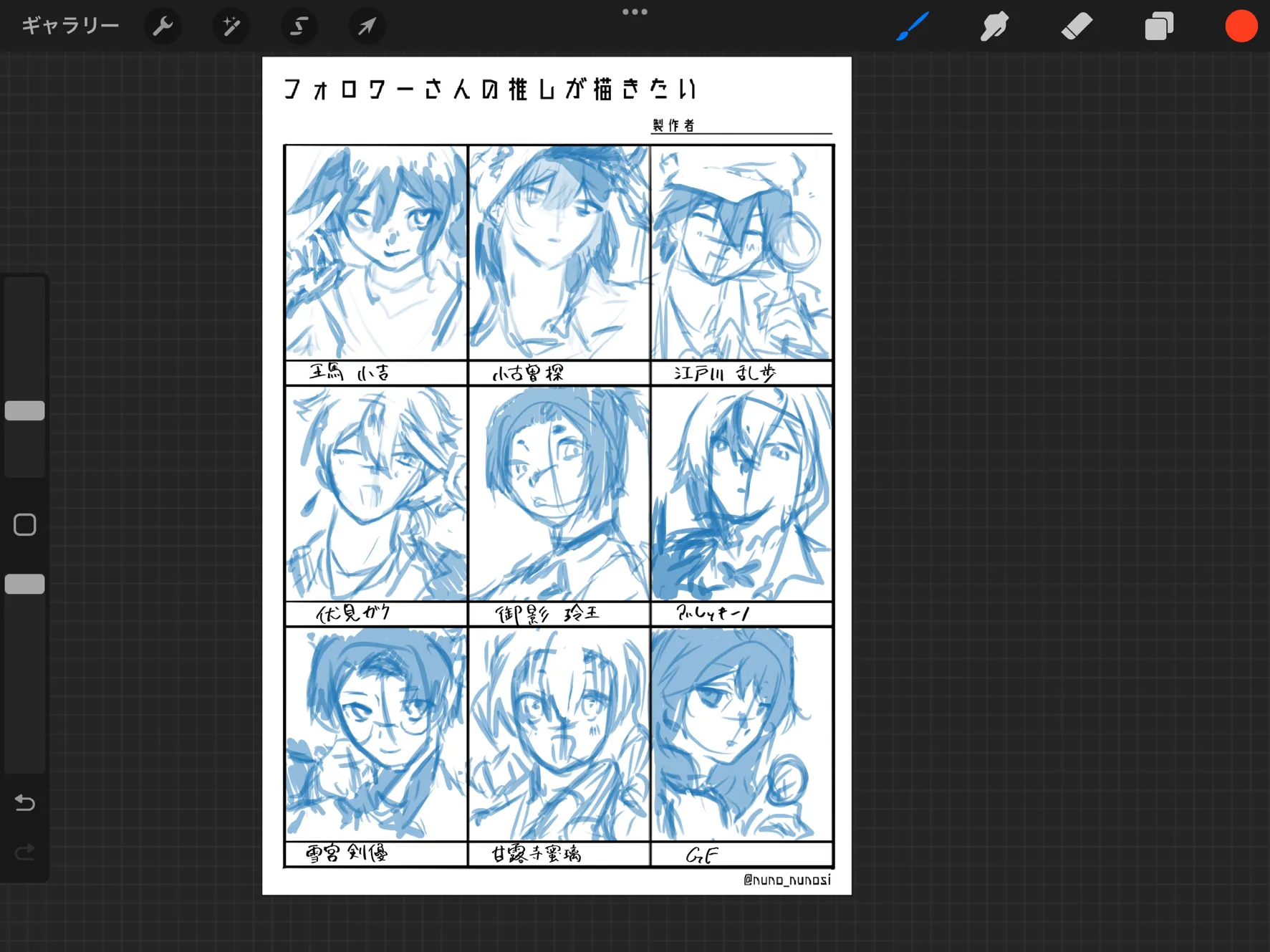
Task: Tap the character sketch labeled 御影 玲王
Action: point(559,494)
